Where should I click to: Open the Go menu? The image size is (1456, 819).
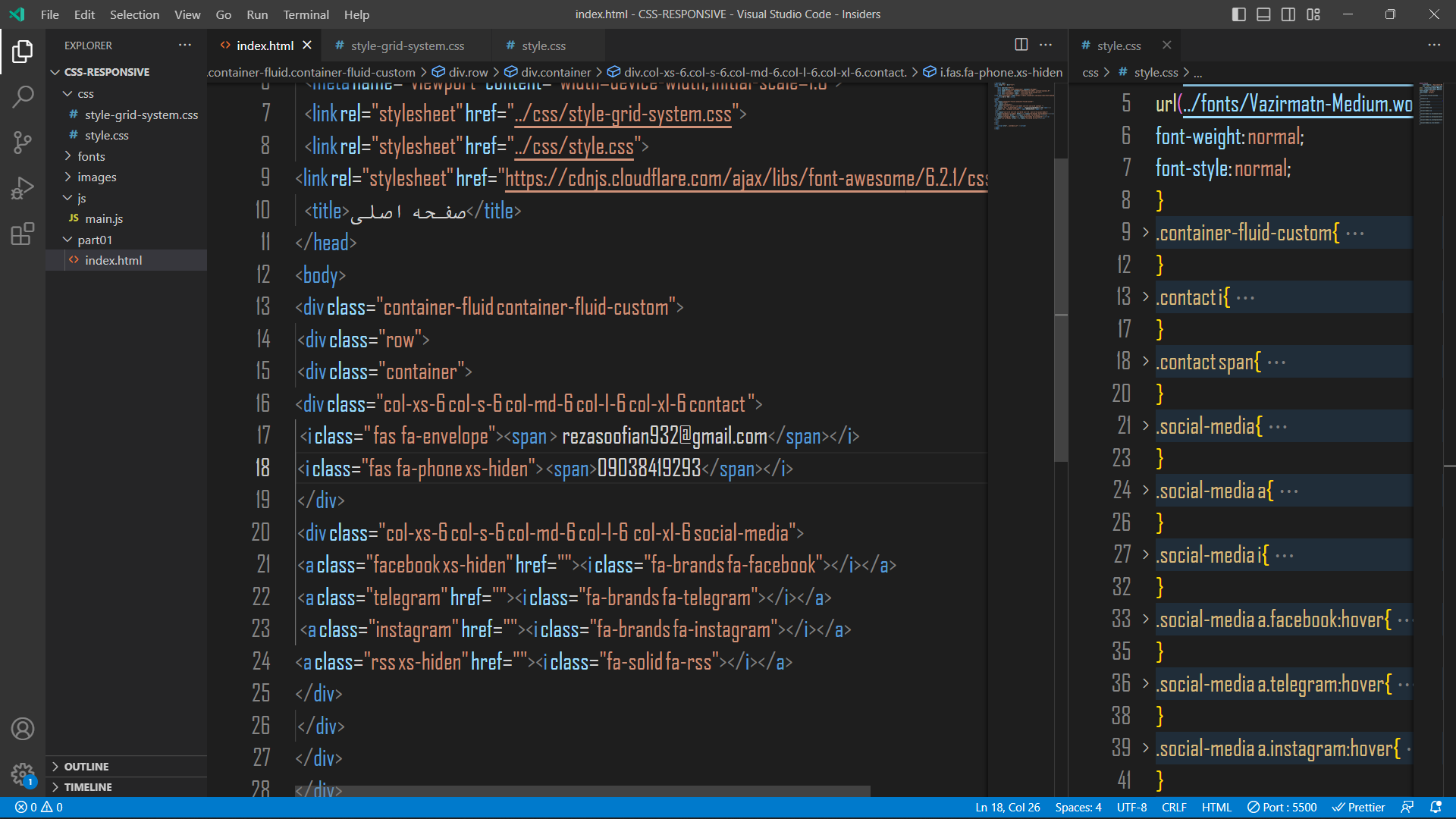click(223, 14)
